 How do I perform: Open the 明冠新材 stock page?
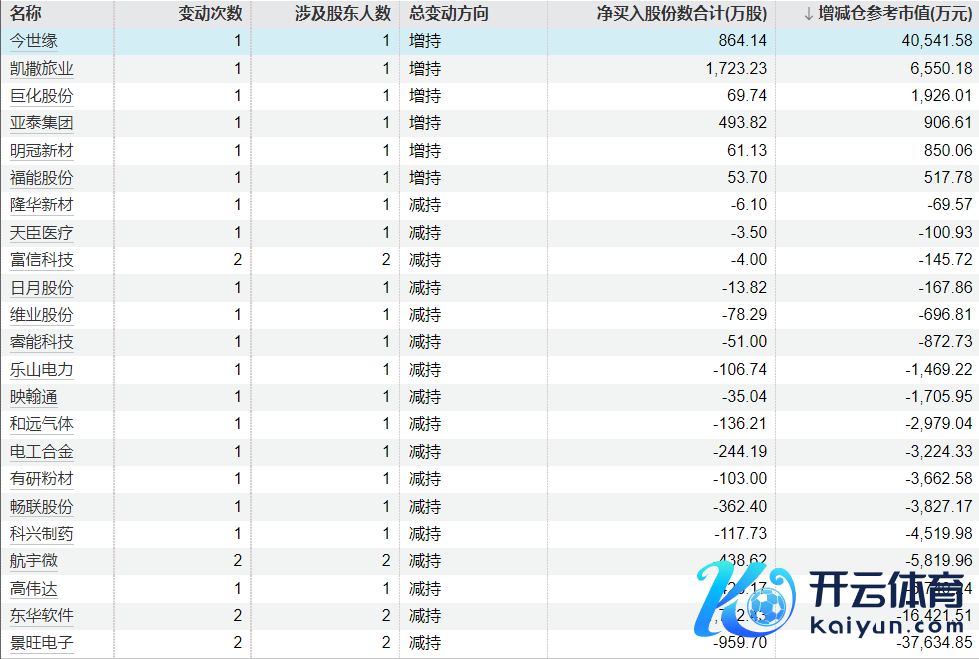[x=41, y=151]
